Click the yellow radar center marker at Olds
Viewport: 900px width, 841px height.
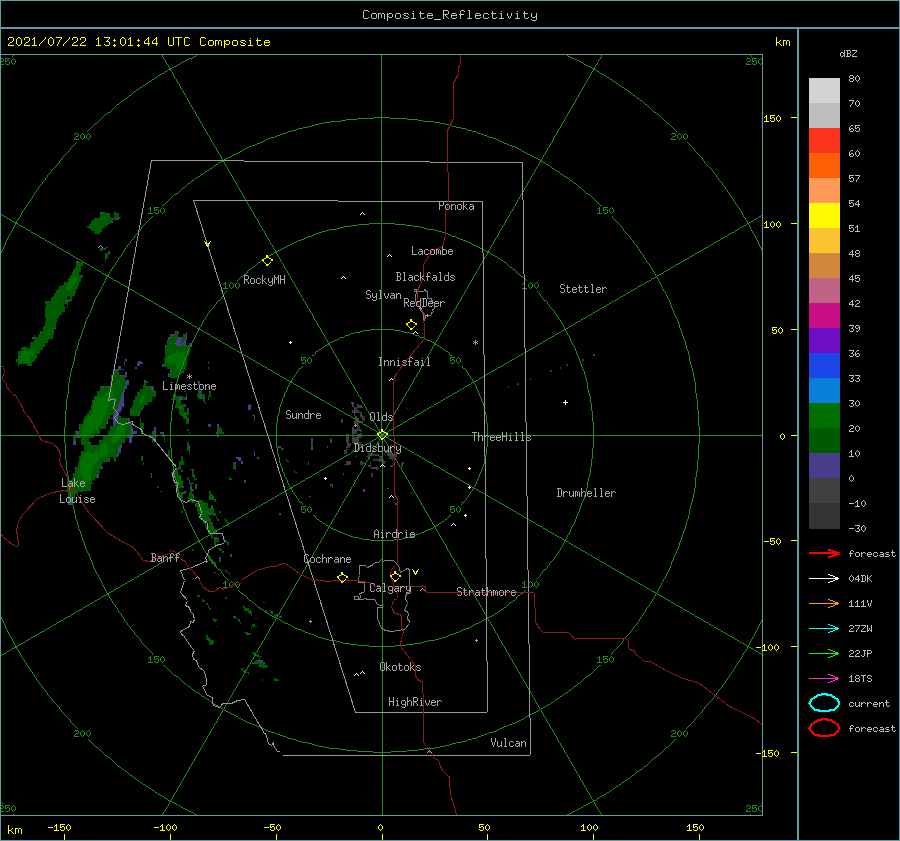point(382,435)
